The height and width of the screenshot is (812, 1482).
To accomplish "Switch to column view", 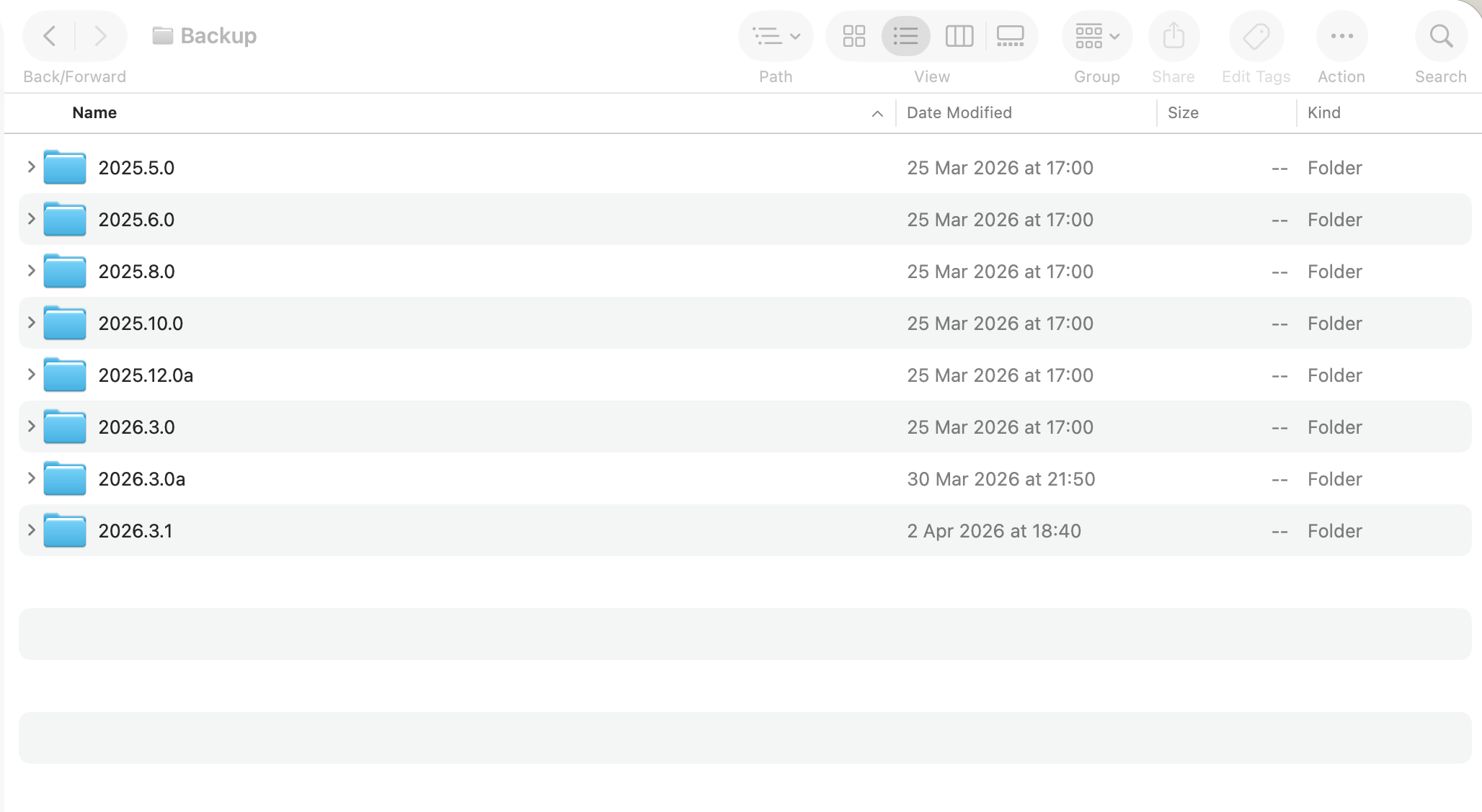I will [x=959, y=36].
